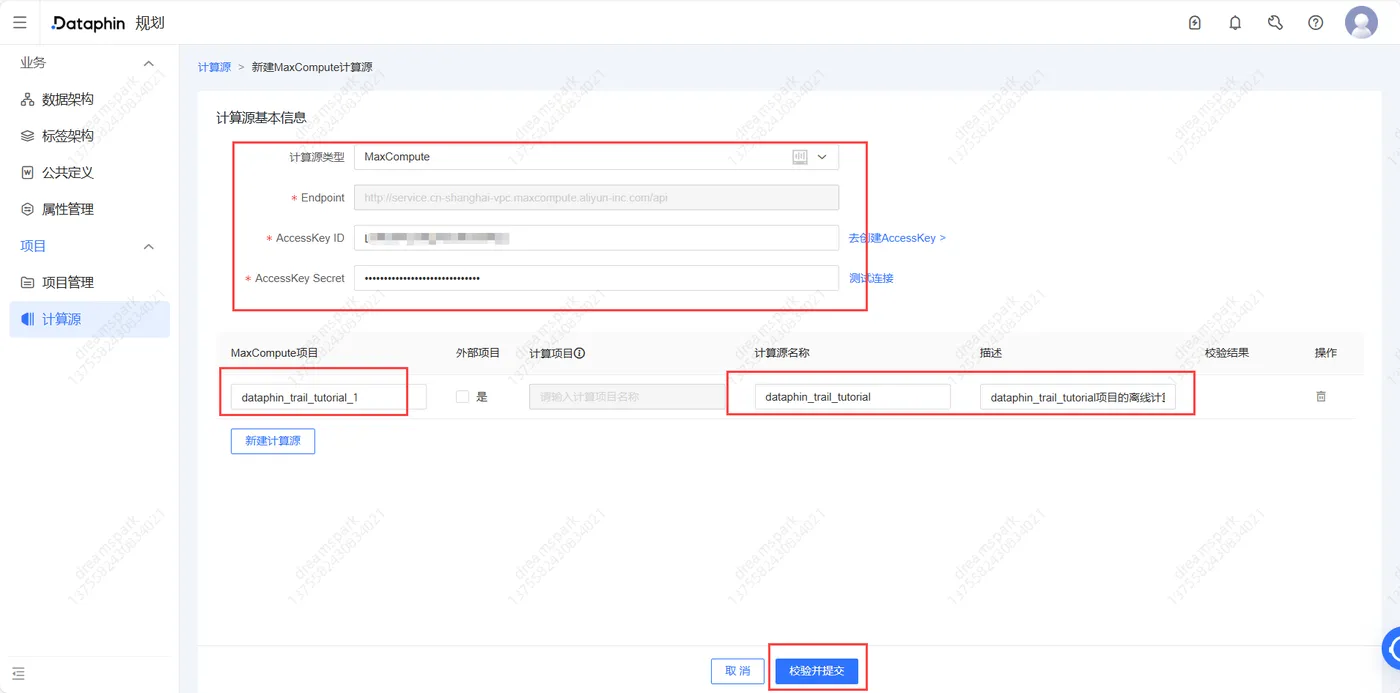Focus the MaxCompute项目 input field
Image resolution: width=1400 pixels, height=693 pixels.
coord(328,397)
